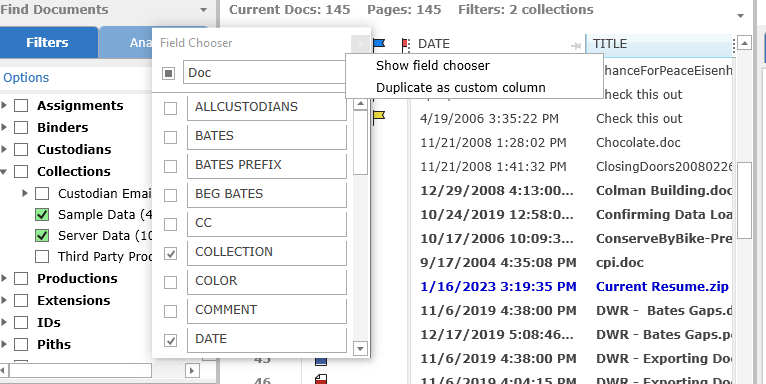Click the blue flag column header icon
The width and height of the screenshot is (766, 384).
pyautogui.click(x=379, y=44)
